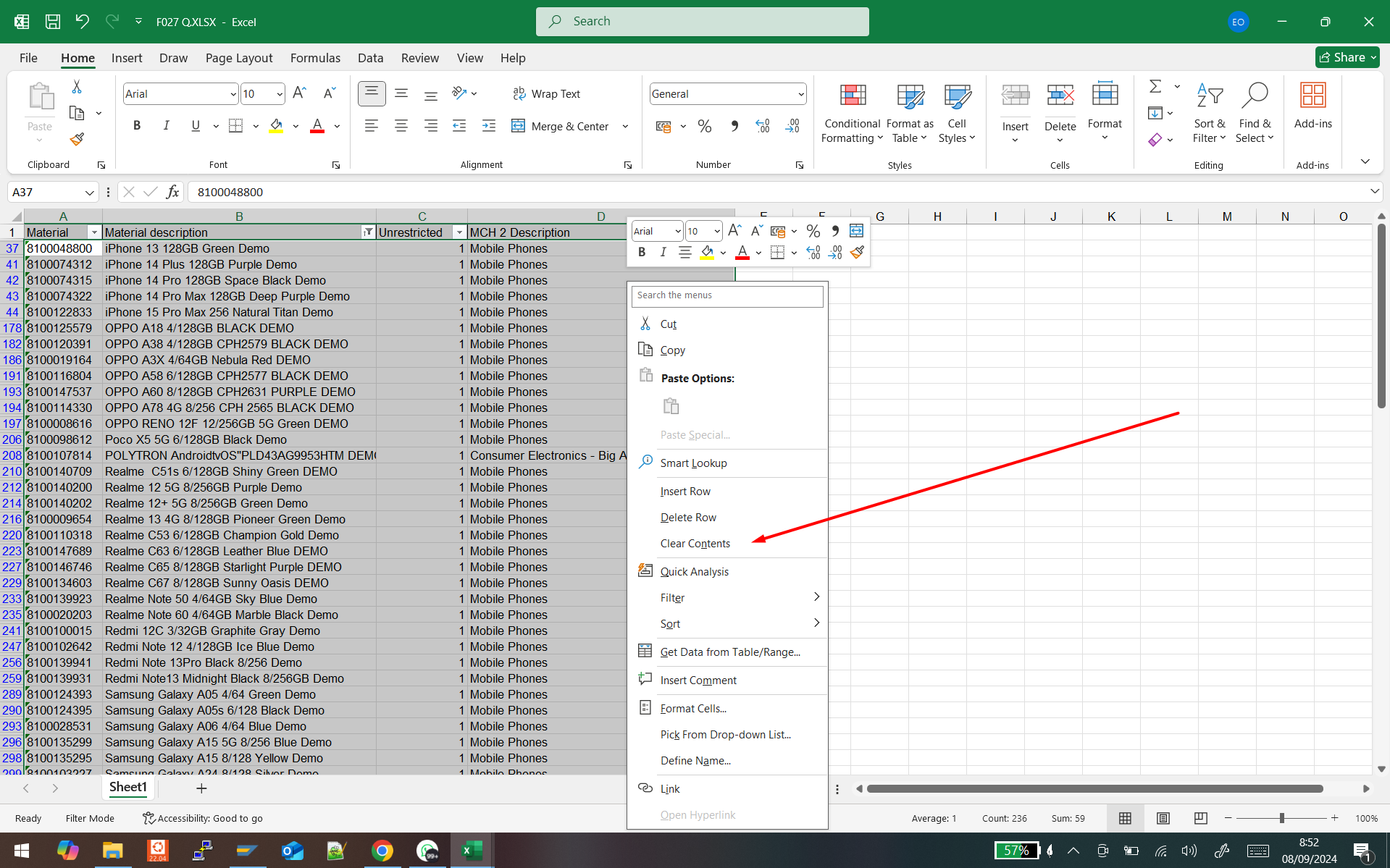
Task: Switch to Page Break Preview view
Action: [x=1200, y=818]
